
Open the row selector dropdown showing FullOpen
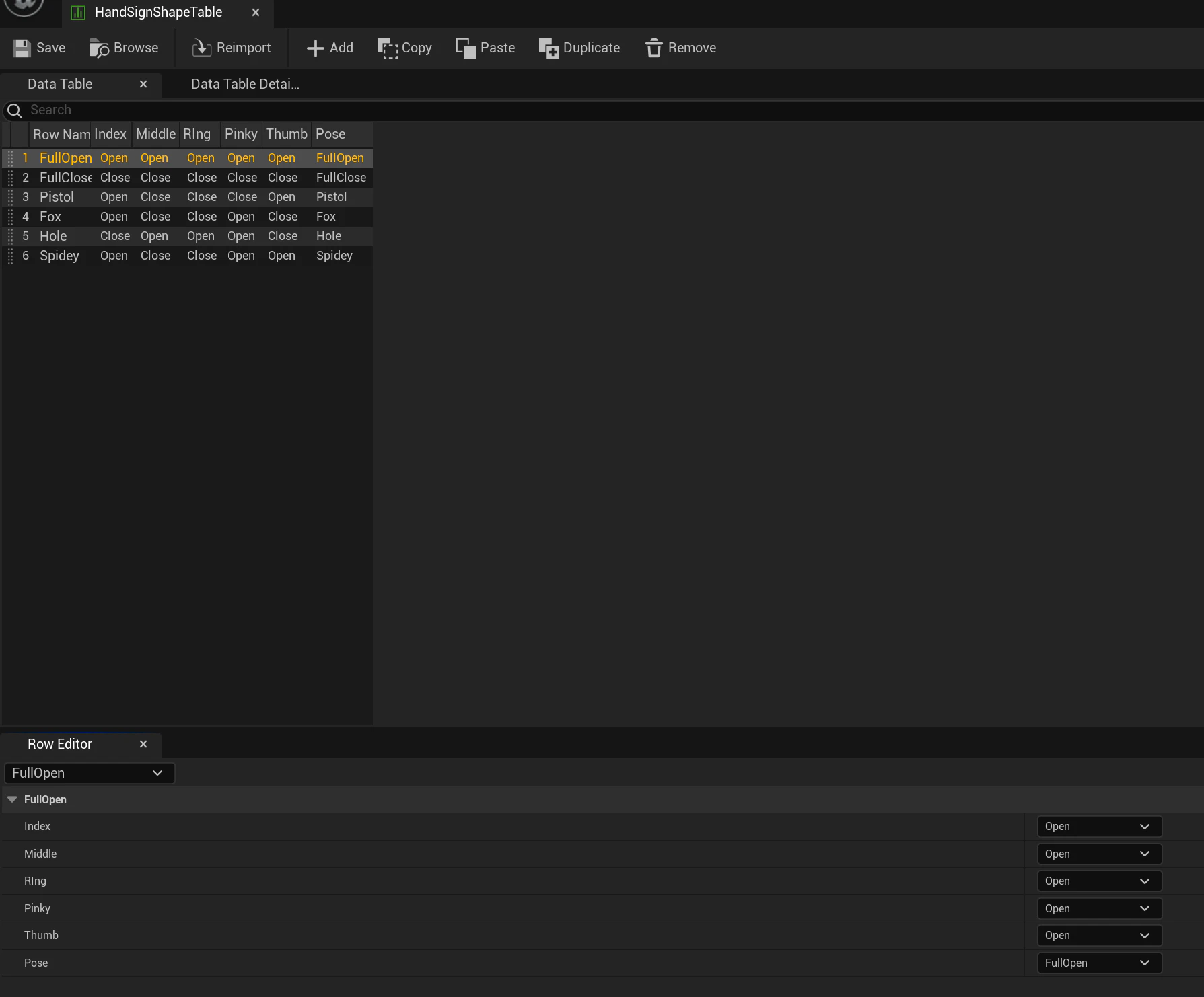[90, 773]
